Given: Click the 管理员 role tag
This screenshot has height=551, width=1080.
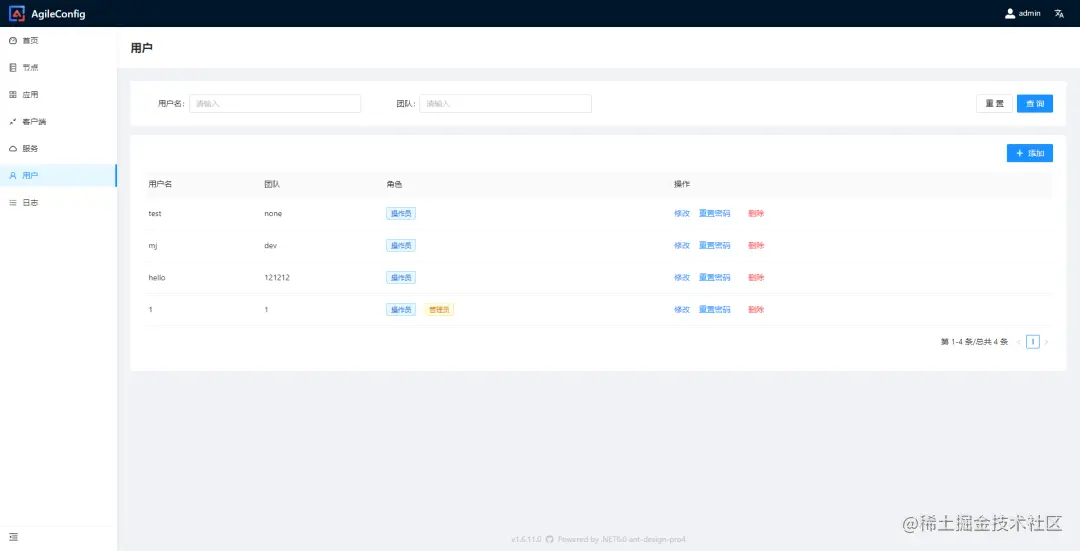Looking at the screenshot, I should 439,309.
